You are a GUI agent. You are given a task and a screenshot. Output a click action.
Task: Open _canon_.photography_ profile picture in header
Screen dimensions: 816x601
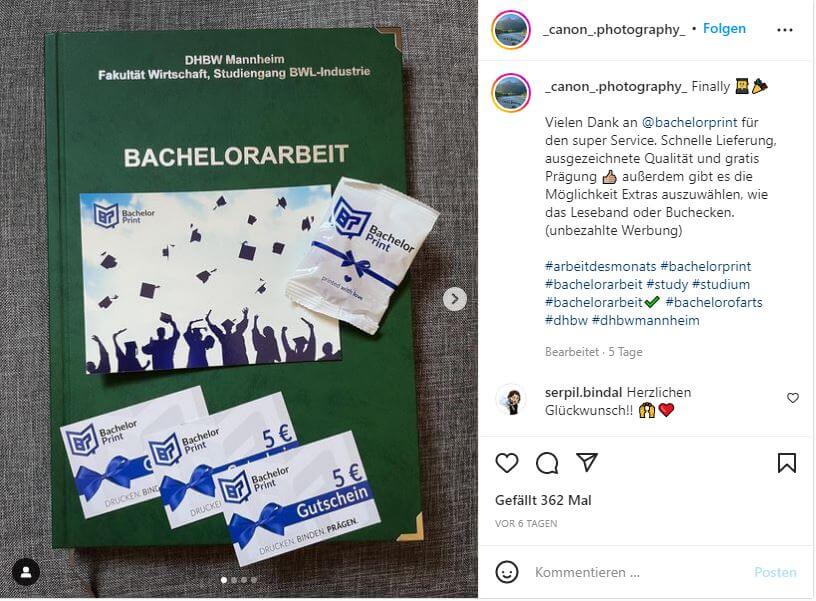511,30
